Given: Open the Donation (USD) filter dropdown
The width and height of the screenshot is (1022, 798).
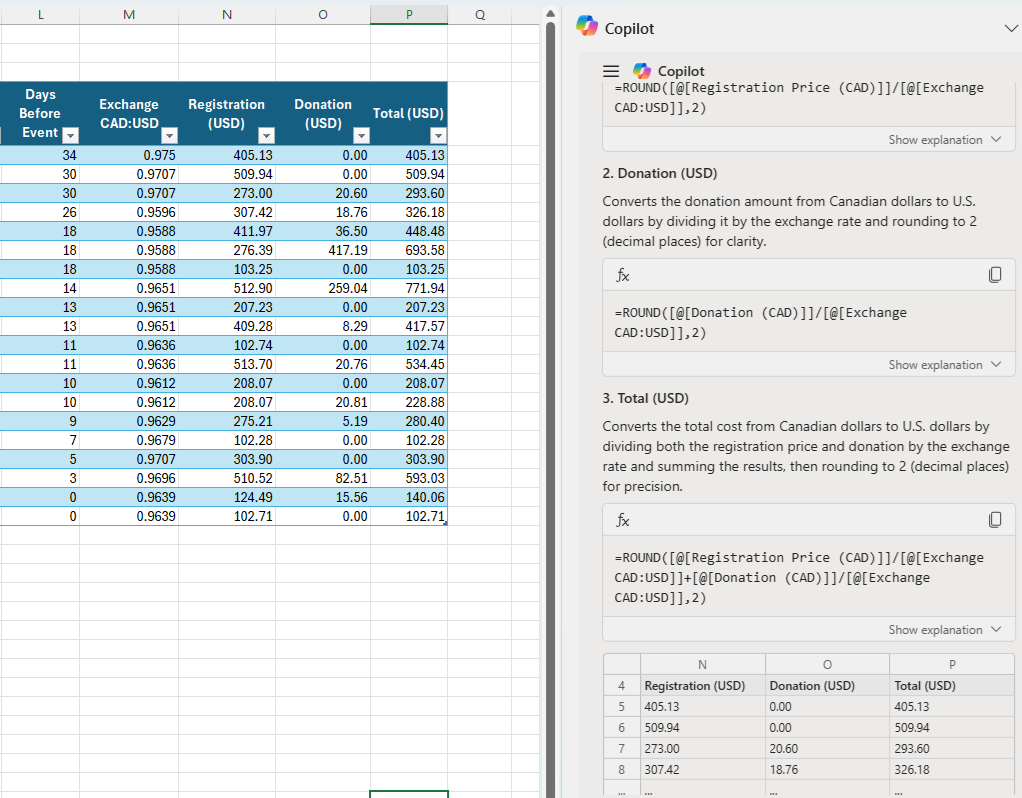Looking at the screenshot, I should pyautogui.click(x=360, y=135).
